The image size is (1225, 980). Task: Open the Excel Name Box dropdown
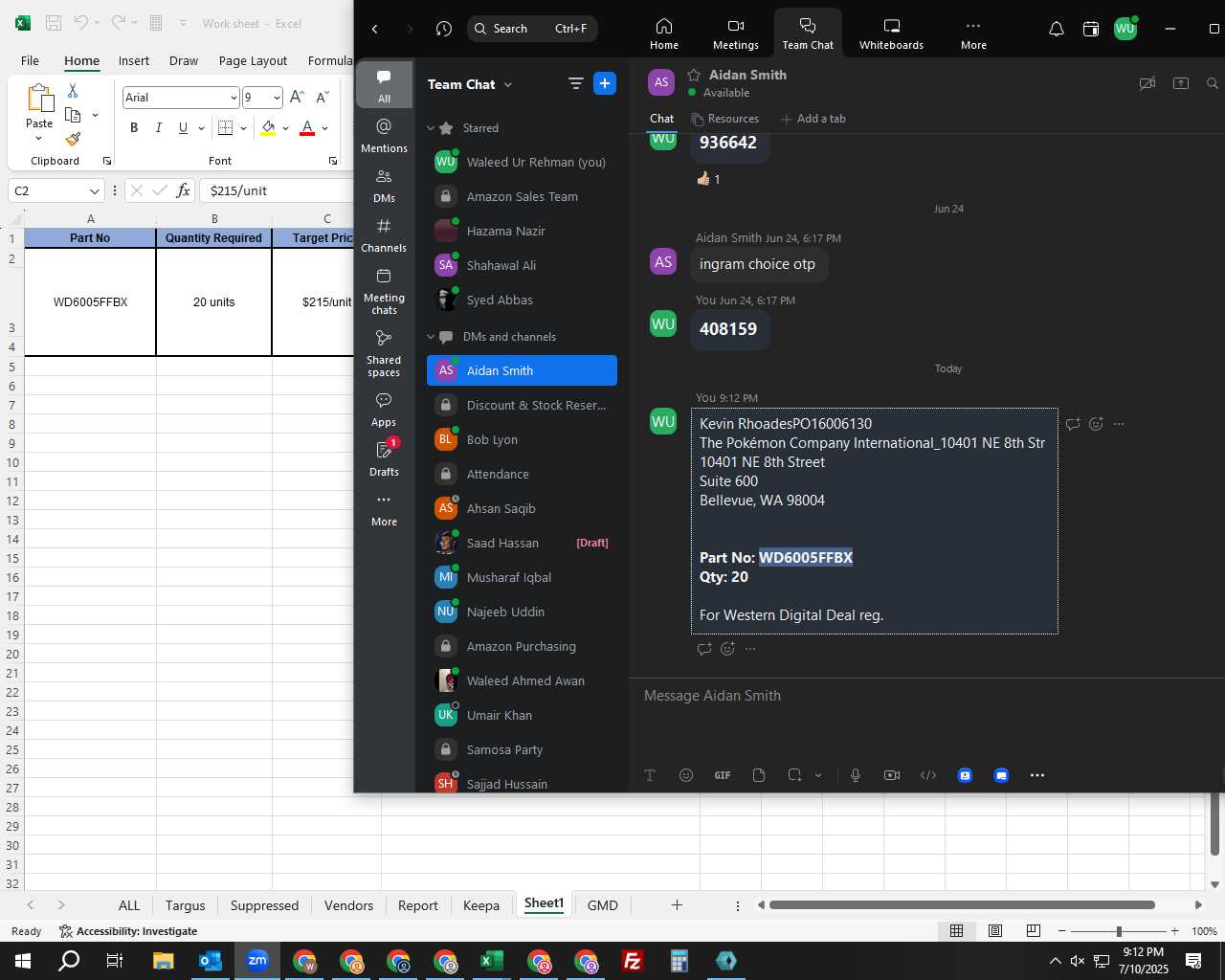[94, 190]
